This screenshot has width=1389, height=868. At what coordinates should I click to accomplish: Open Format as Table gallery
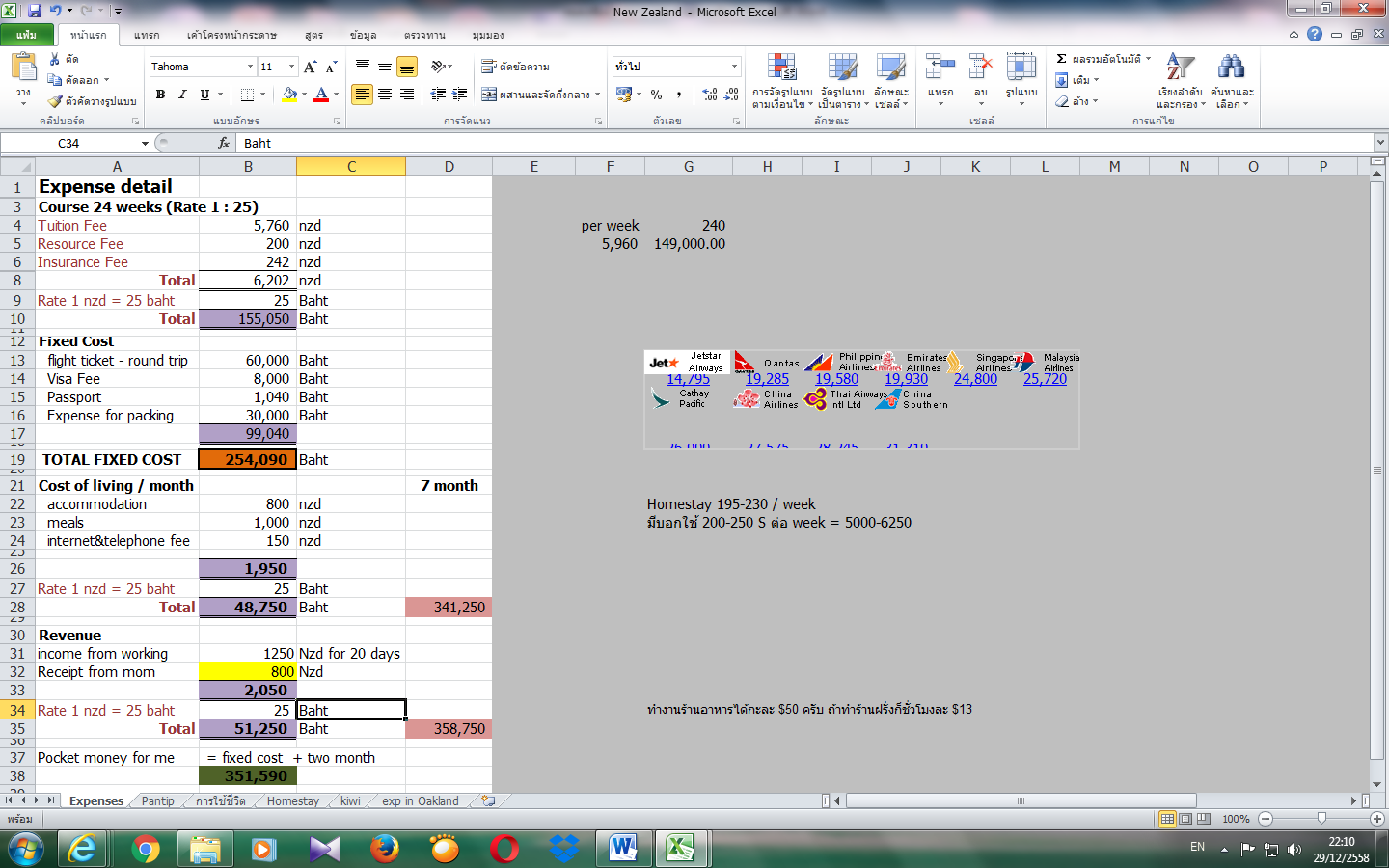tap(843, 81)
